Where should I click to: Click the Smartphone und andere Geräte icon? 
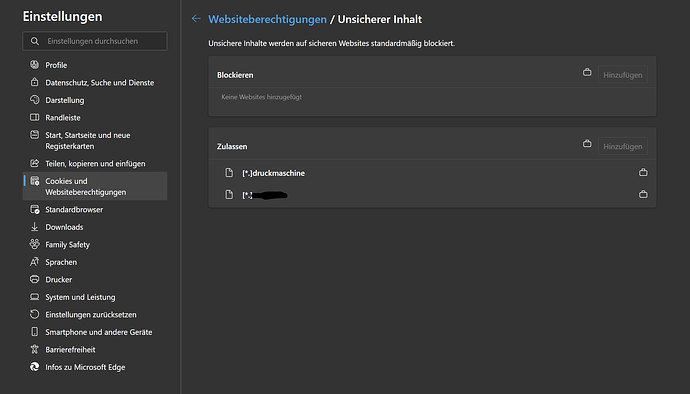coord(34,331)
